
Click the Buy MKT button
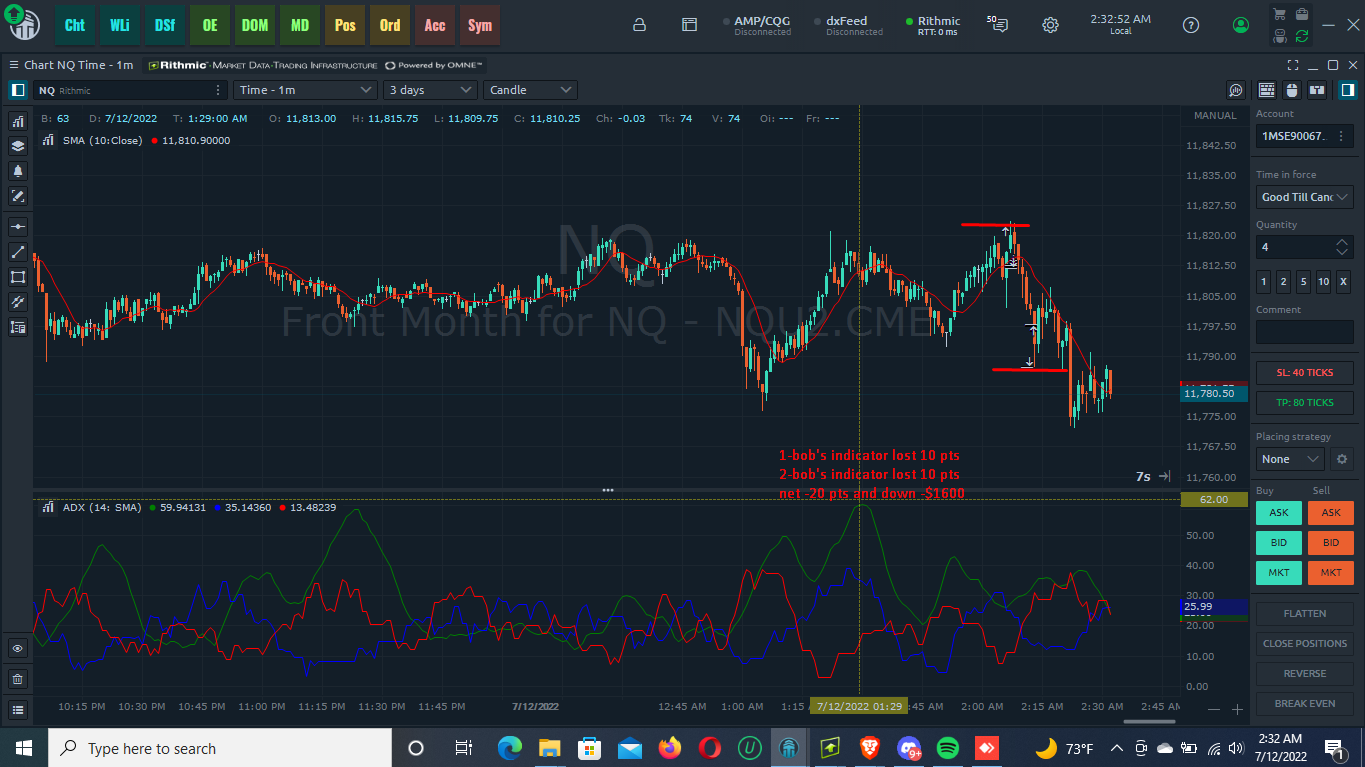coord(1279,572)
